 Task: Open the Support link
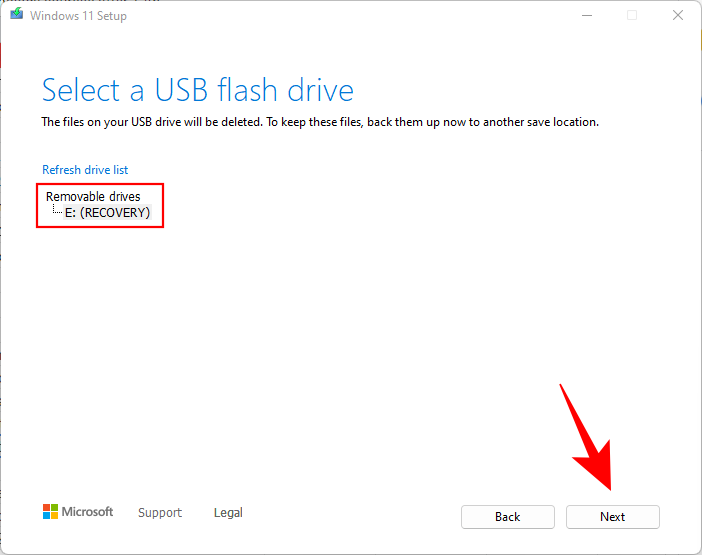coord(160,513)
